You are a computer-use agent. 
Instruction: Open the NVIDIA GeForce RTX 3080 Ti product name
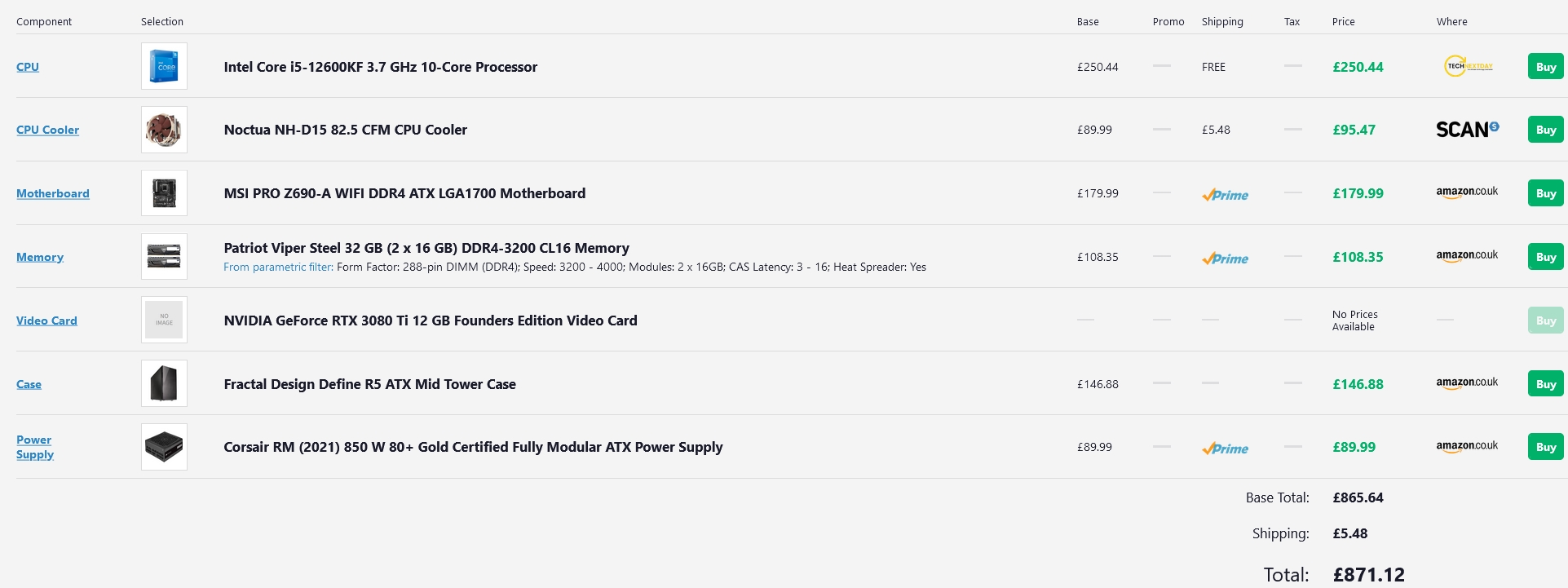point(431,321)
